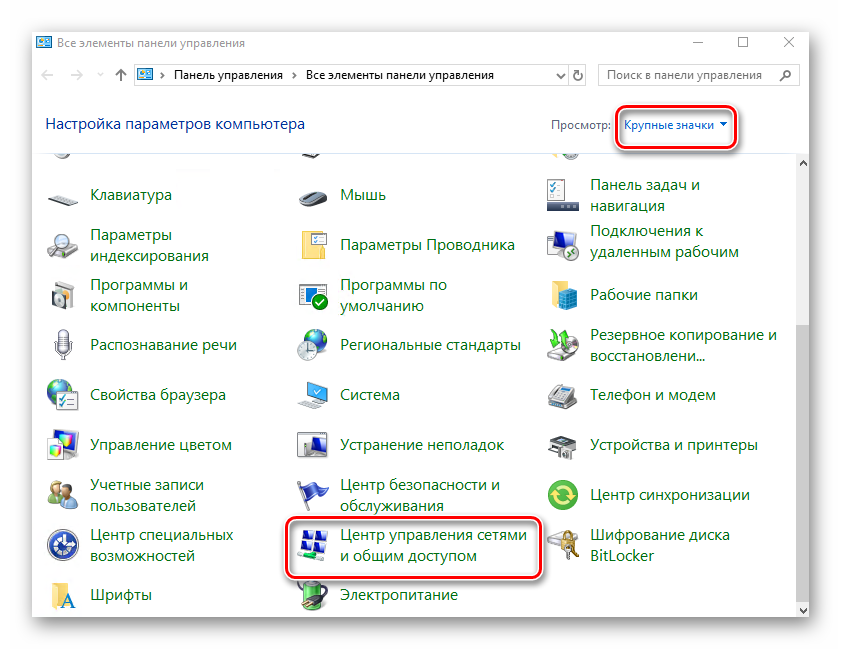Open the 'Управление цветом' link
Viewport: 841px width, 649px height.
point(161,445)
